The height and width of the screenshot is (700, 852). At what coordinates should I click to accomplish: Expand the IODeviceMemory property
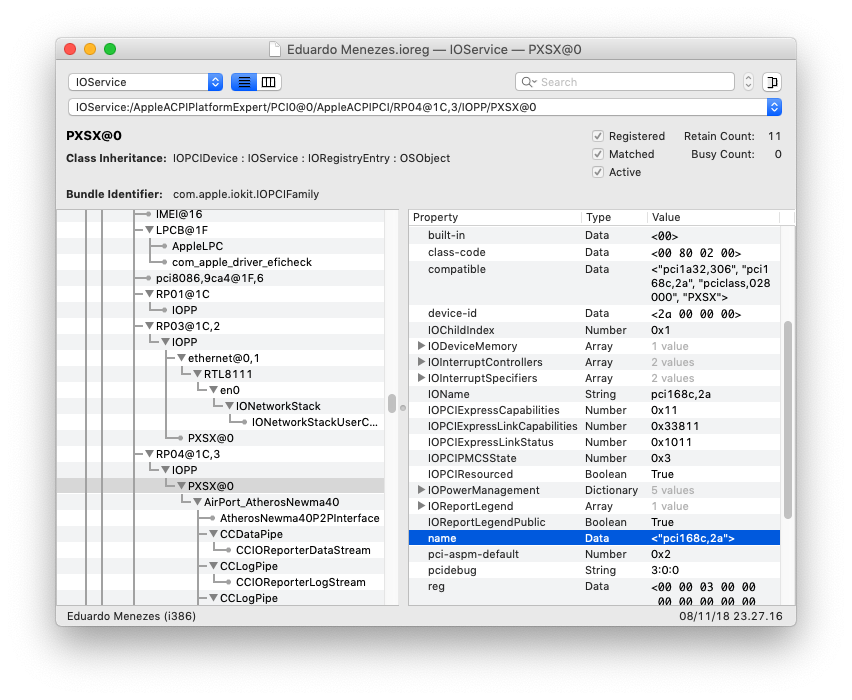point(421,346)
